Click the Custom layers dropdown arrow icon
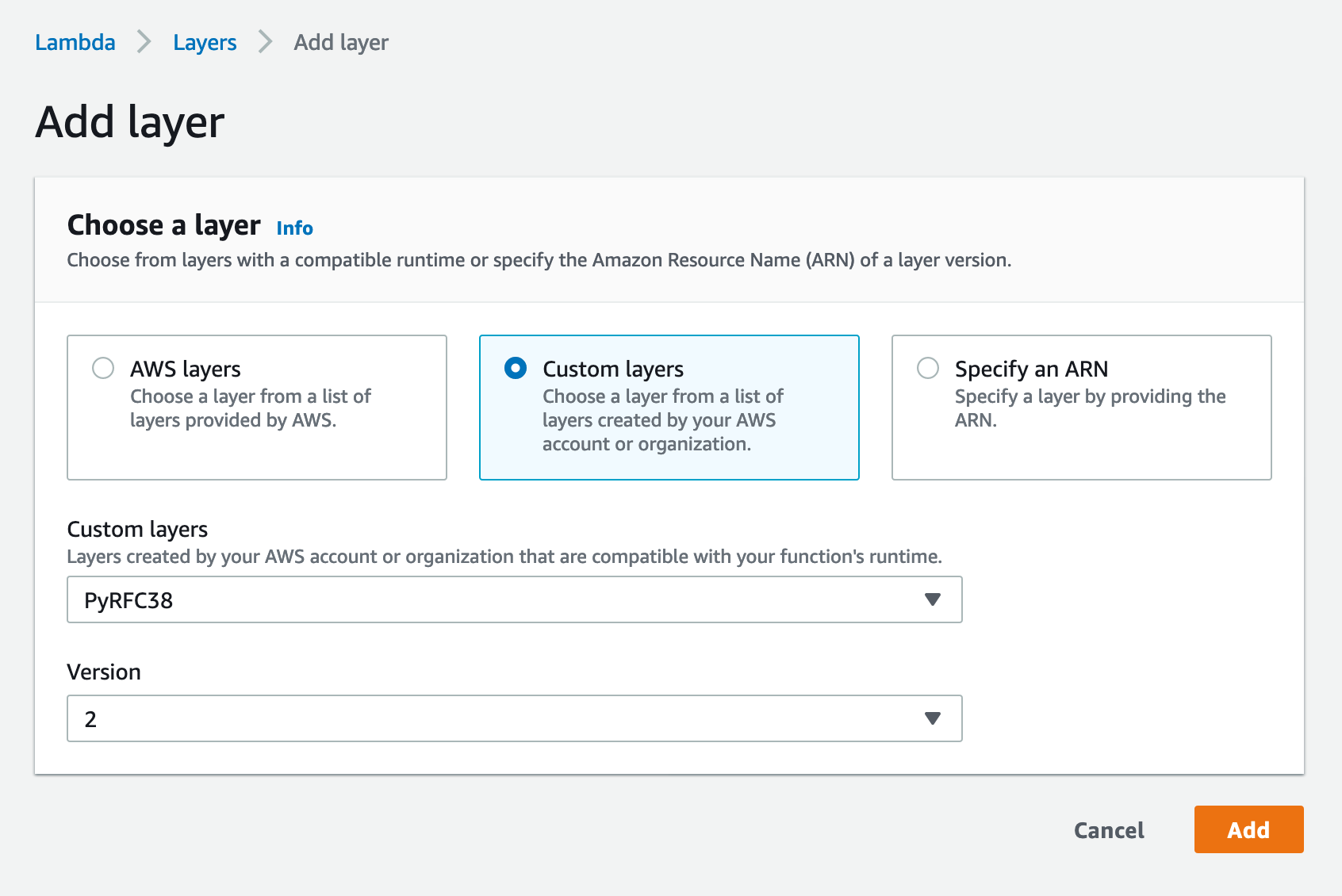This screenshot has width=1342, height=896. coord(933,599)
